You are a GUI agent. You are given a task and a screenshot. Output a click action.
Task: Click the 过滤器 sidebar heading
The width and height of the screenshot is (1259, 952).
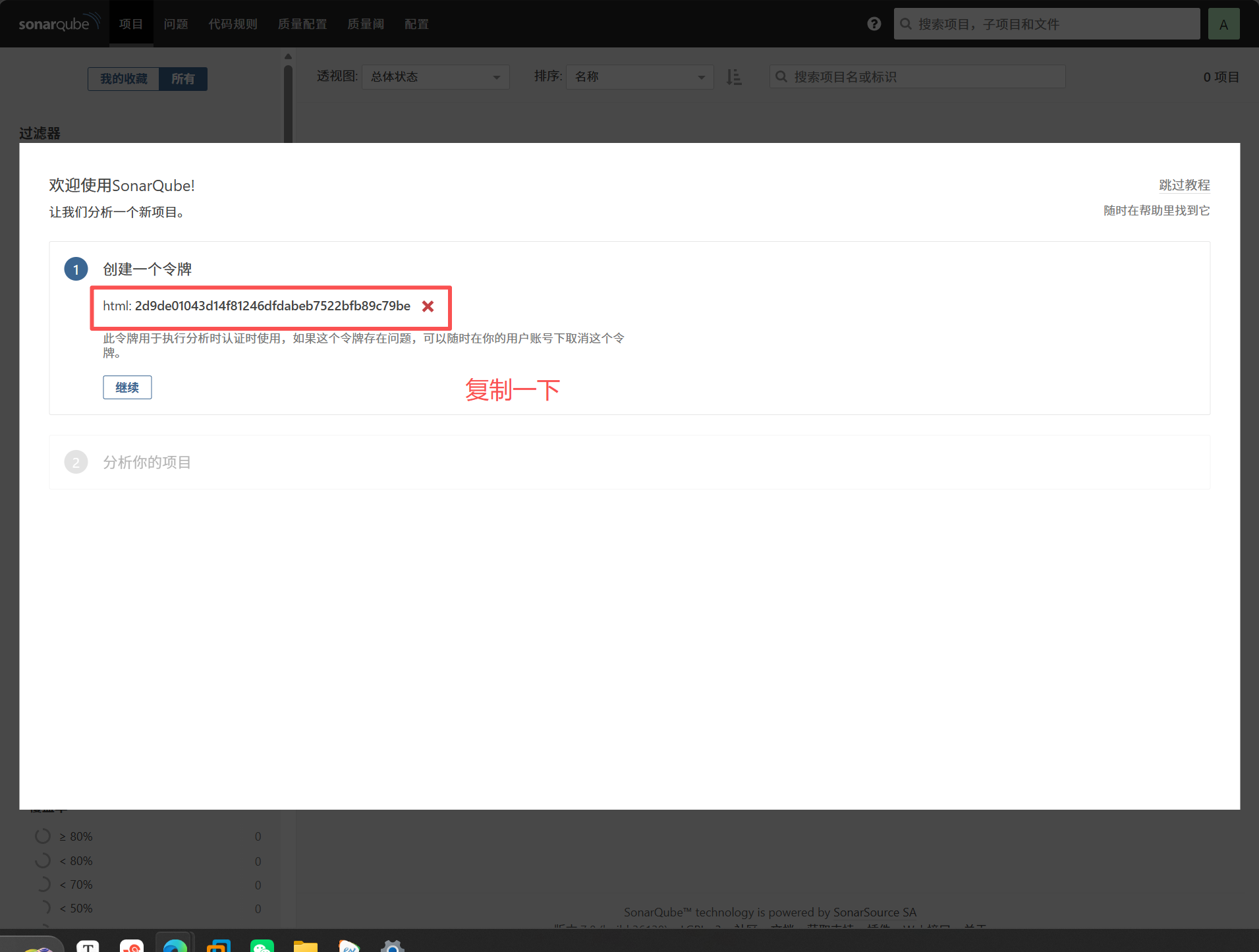tap(40, 134)
